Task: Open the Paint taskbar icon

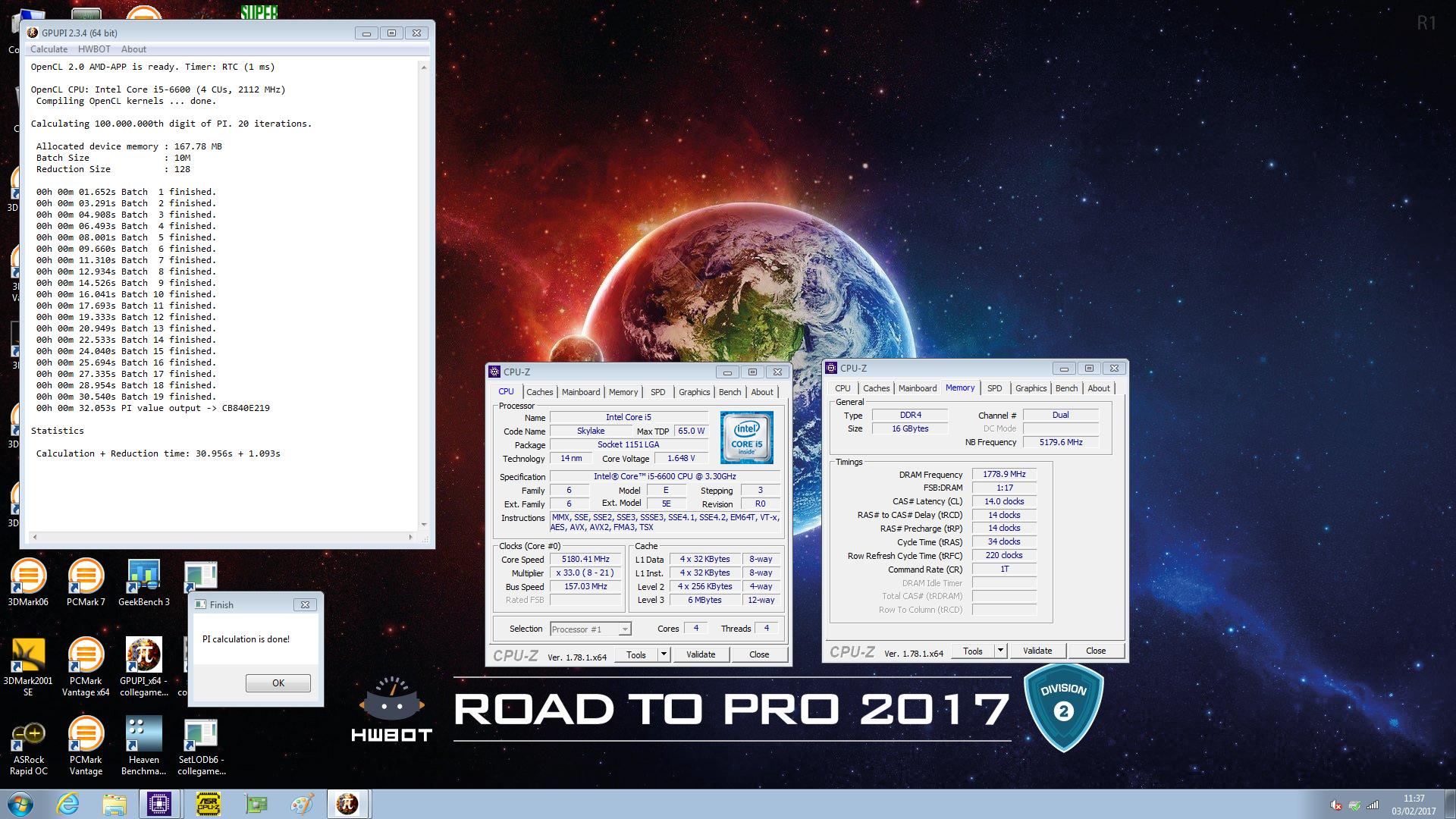Action: point(302,804)
